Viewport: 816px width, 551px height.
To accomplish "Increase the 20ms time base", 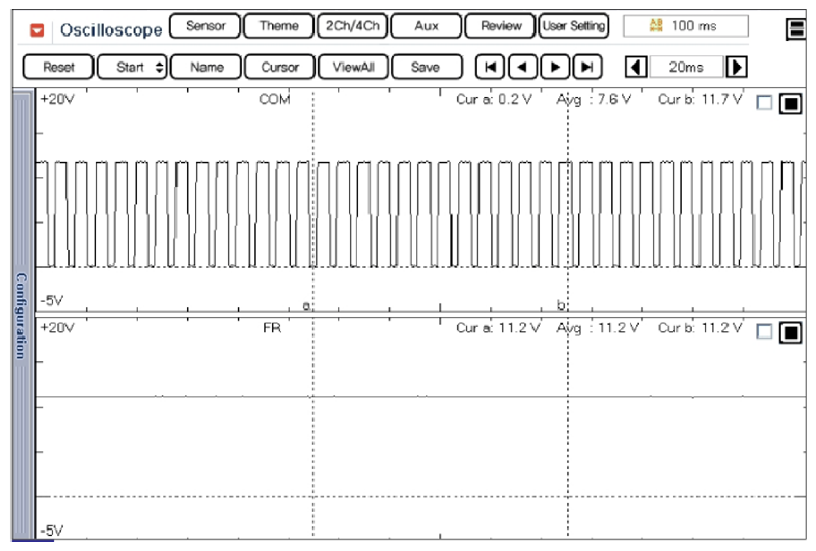I will [x=737, y=68].
